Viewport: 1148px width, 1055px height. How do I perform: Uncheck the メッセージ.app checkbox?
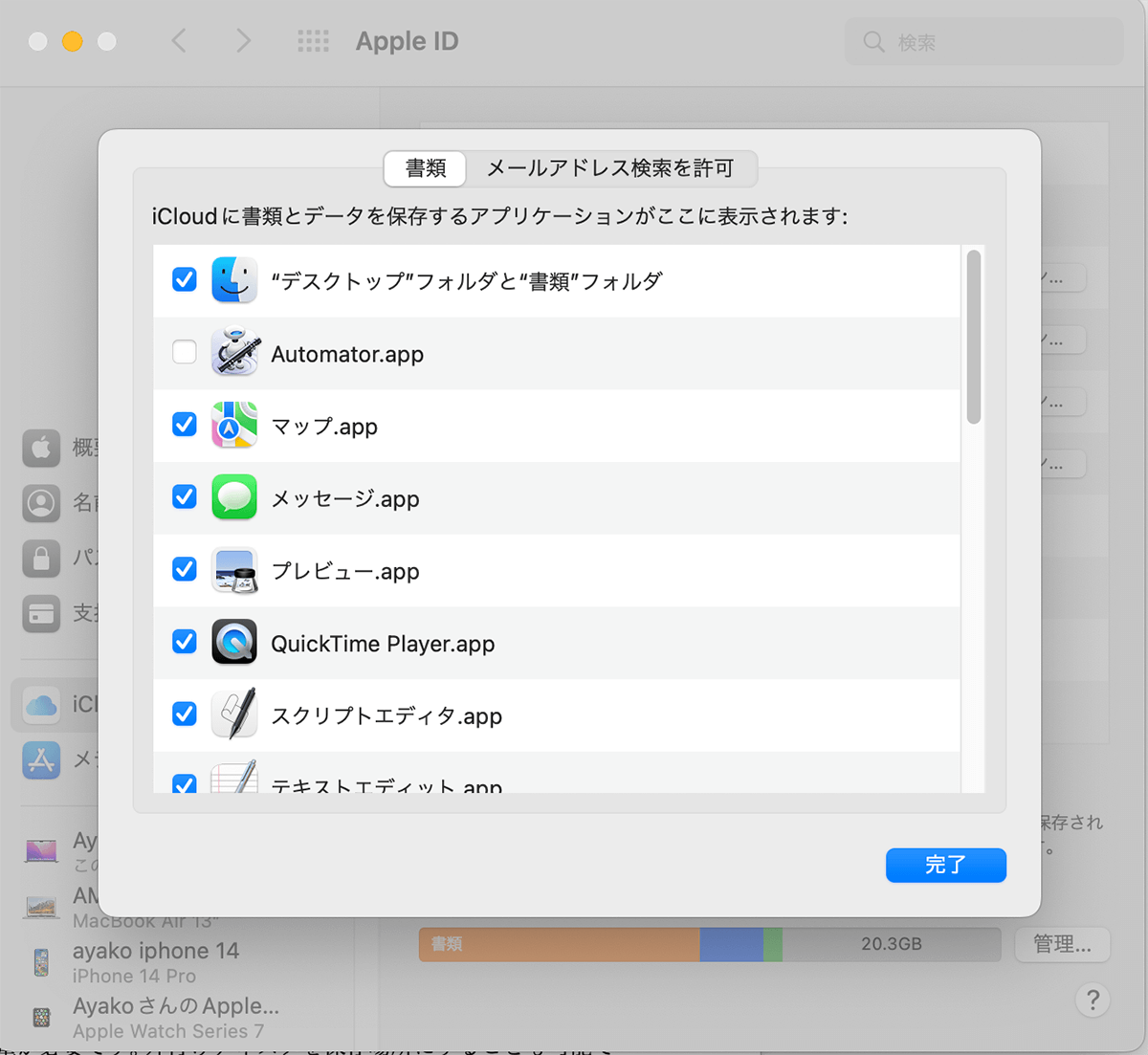[x=185, y=496]
